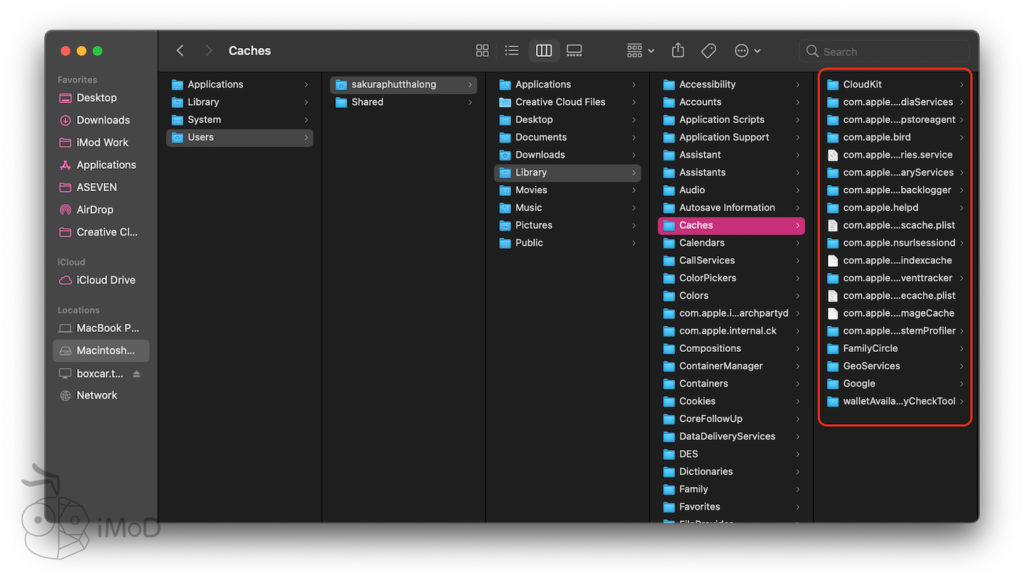Image resolution: width=1024 pixels, height=582 pixels.
Task: Select column view button
Action: pos(543,51)
